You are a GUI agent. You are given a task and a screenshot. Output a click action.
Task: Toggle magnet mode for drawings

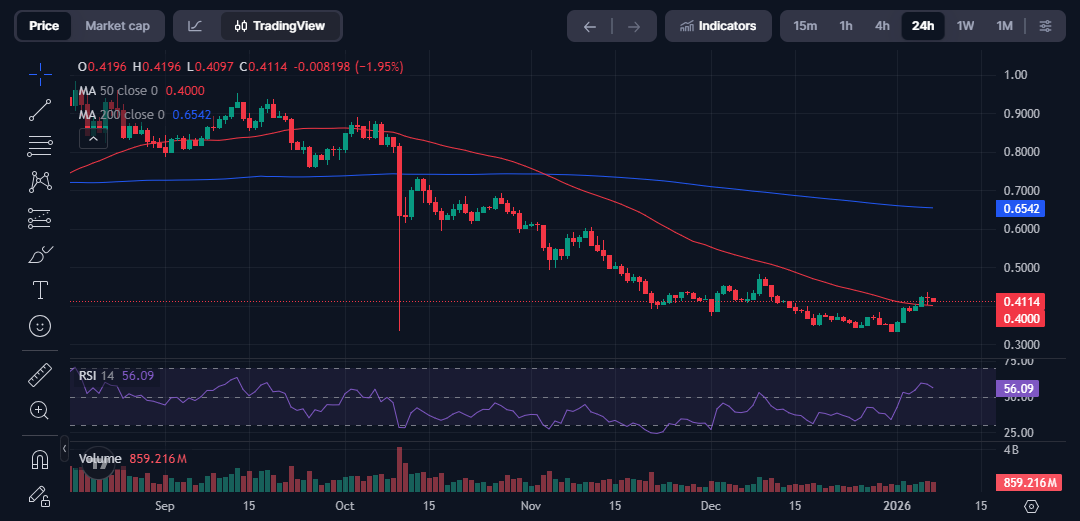coord(40,459)
